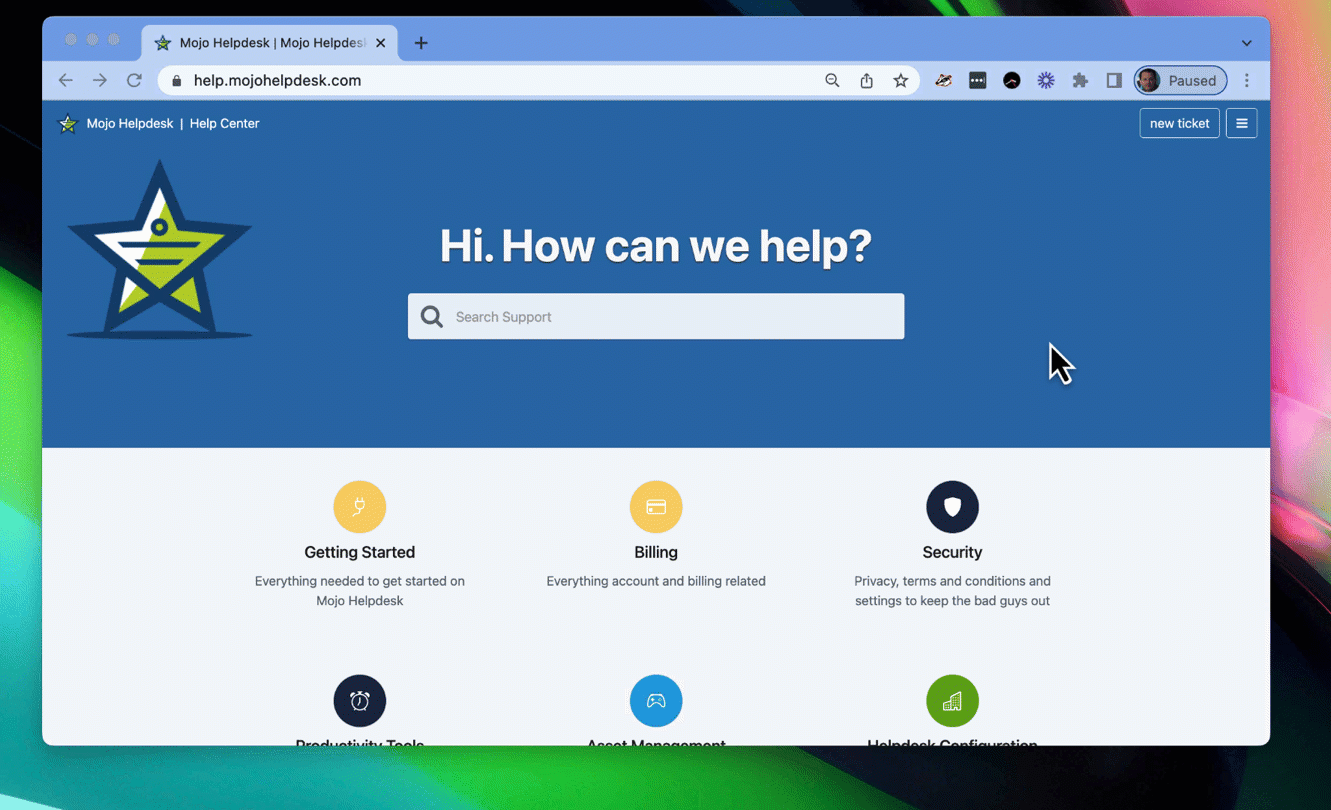
Task: Click the dark three-dot extension icon
Action: tap(978, 80)
